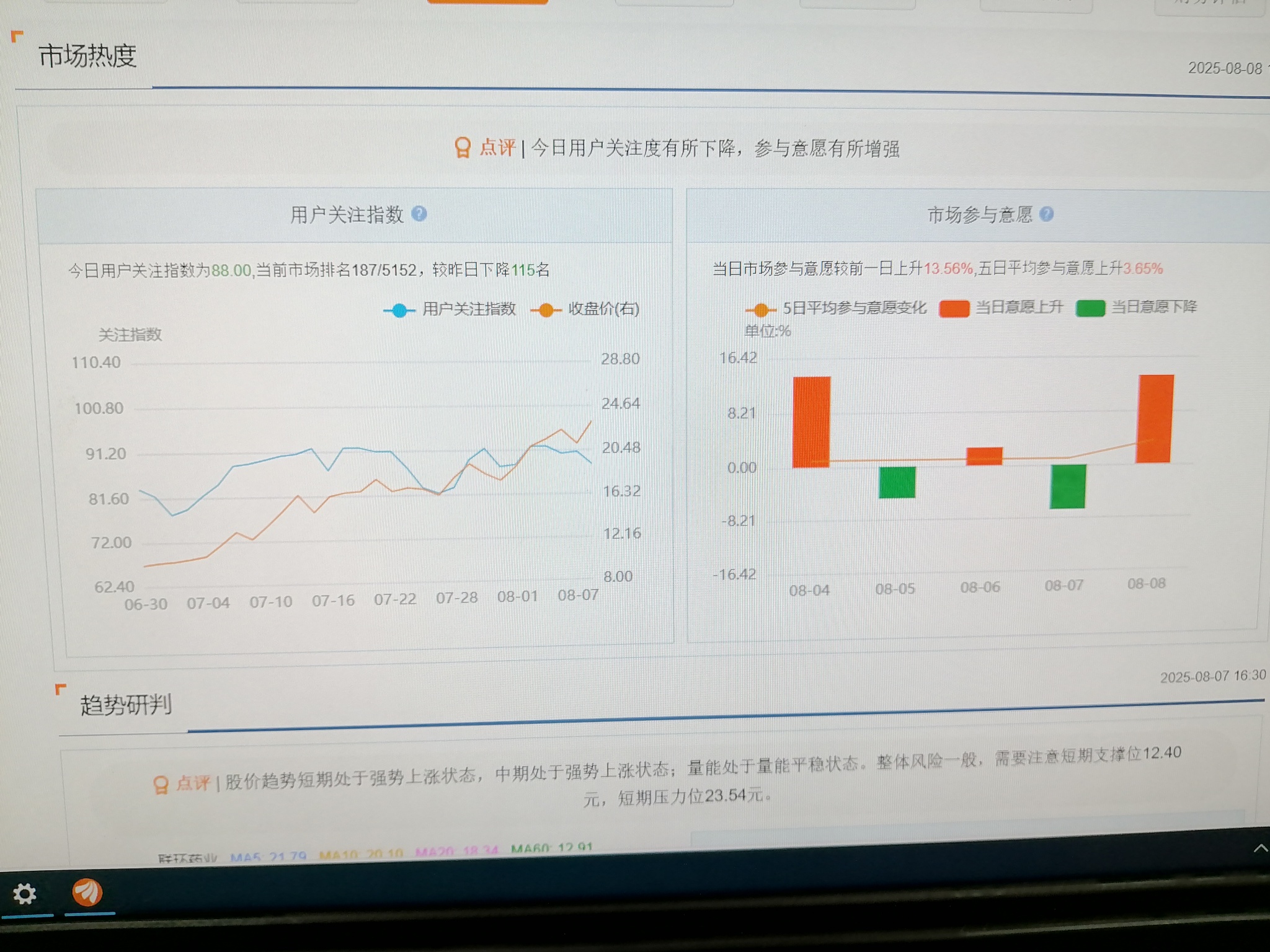Open the orange stock app taskbar icon
The image size is (1270, 952).
87,892
